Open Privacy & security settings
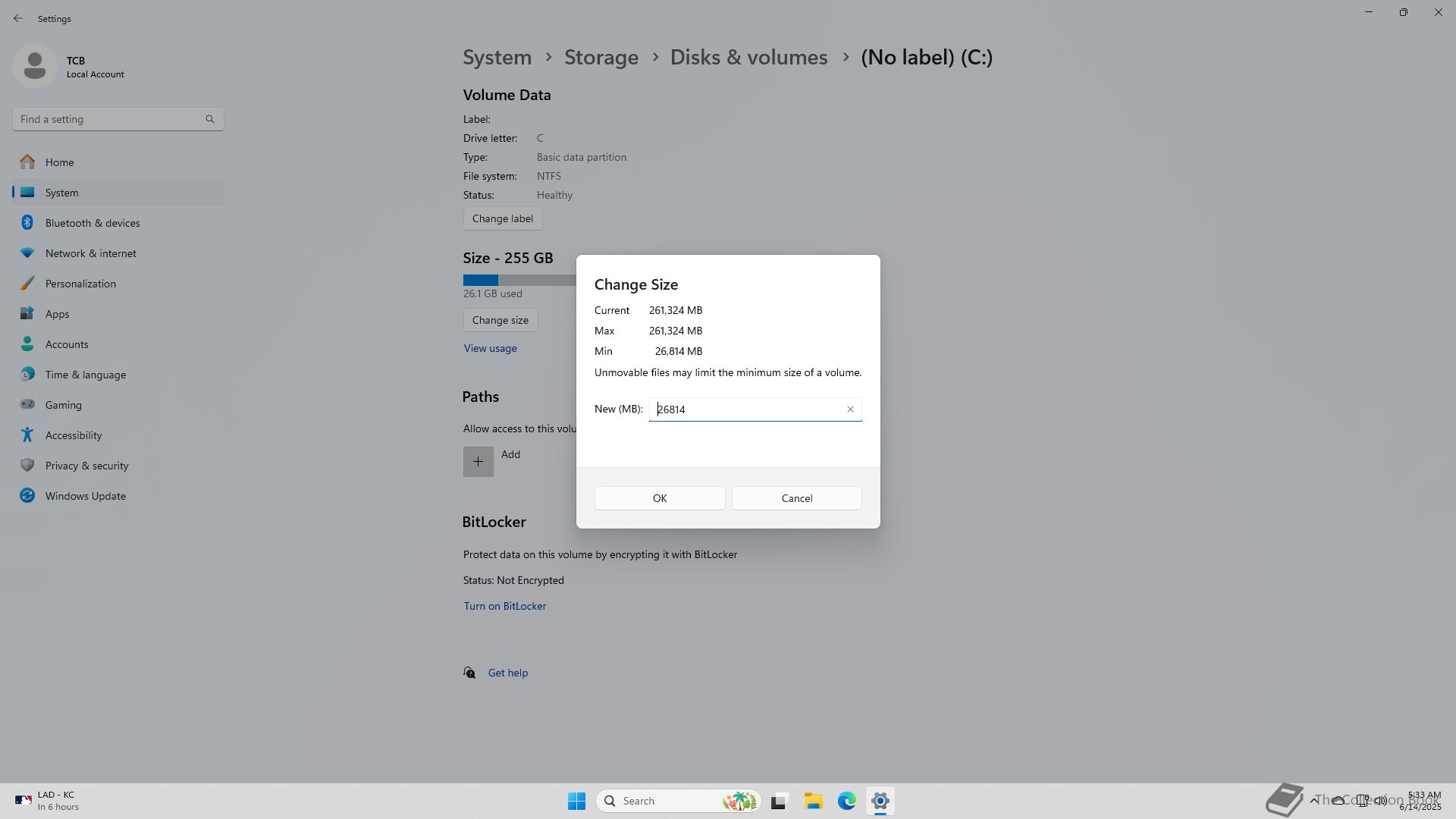 coord(86,466)
